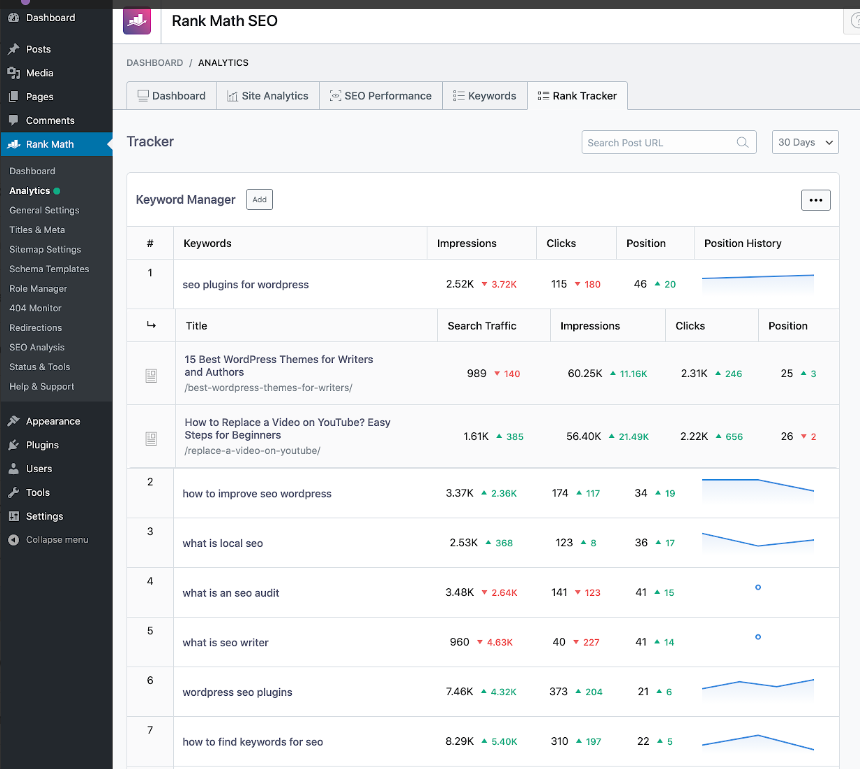The image size is (860, 769).
Task: Click the list icon on the Keywords tab
Action: click(459, 96)
